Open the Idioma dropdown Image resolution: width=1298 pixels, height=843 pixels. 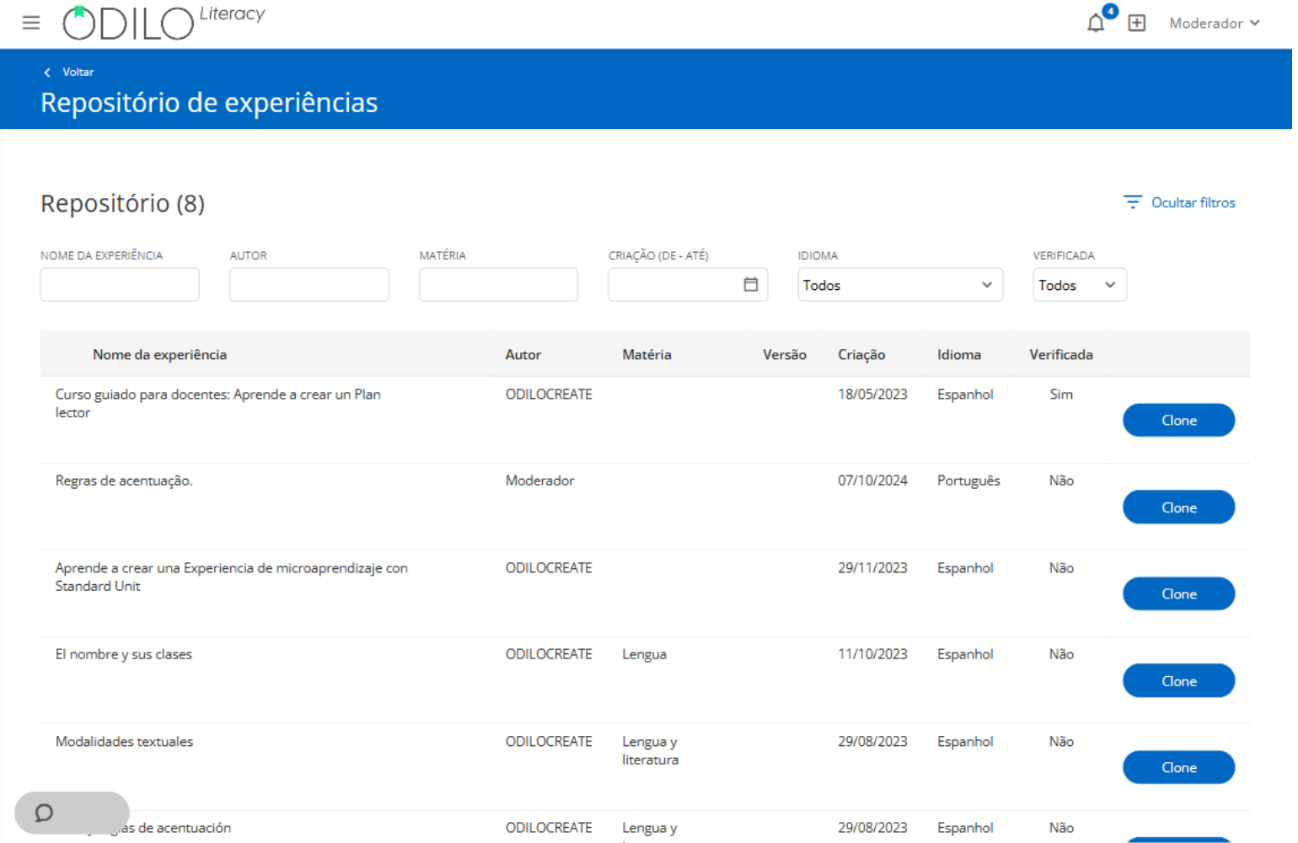900,284
